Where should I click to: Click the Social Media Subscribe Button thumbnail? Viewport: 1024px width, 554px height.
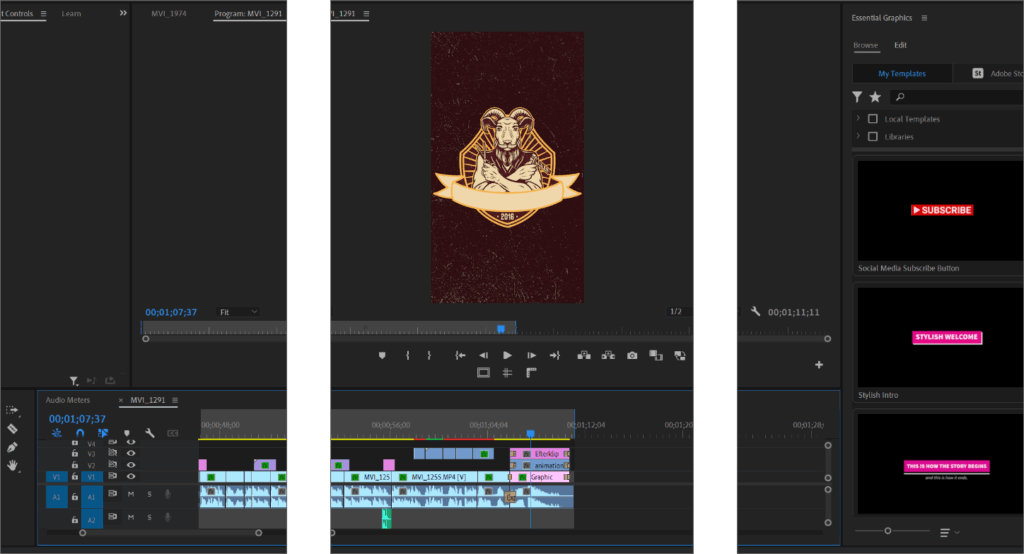tap(941, 211)
